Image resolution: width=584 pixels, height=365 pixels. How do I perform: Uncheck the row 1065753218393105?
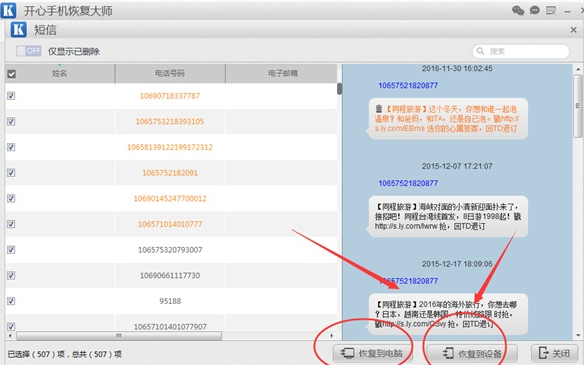[x=11, y=121]
